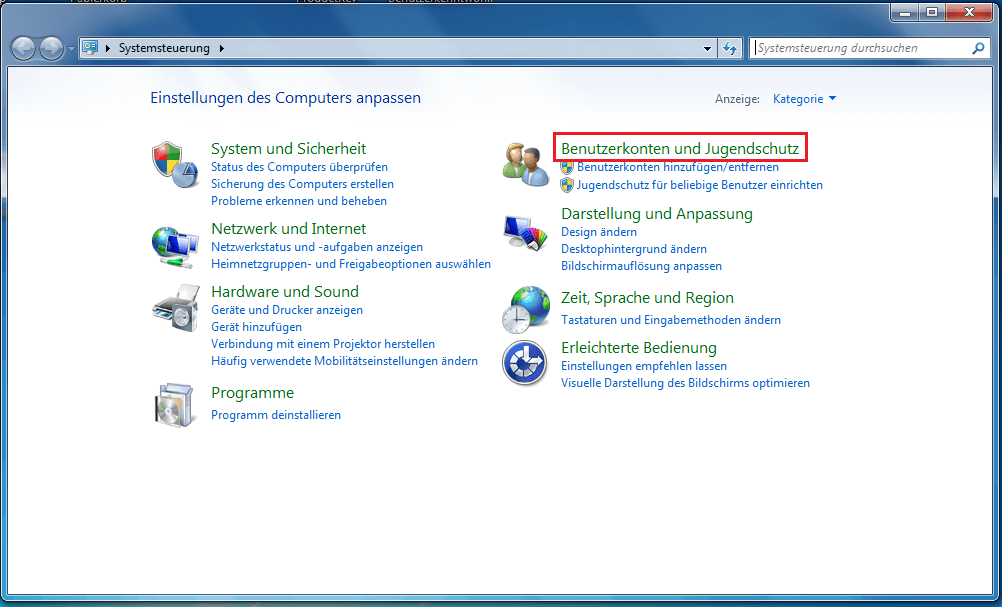Click Tastaturen und Eingabemethoden ändern

671,319
